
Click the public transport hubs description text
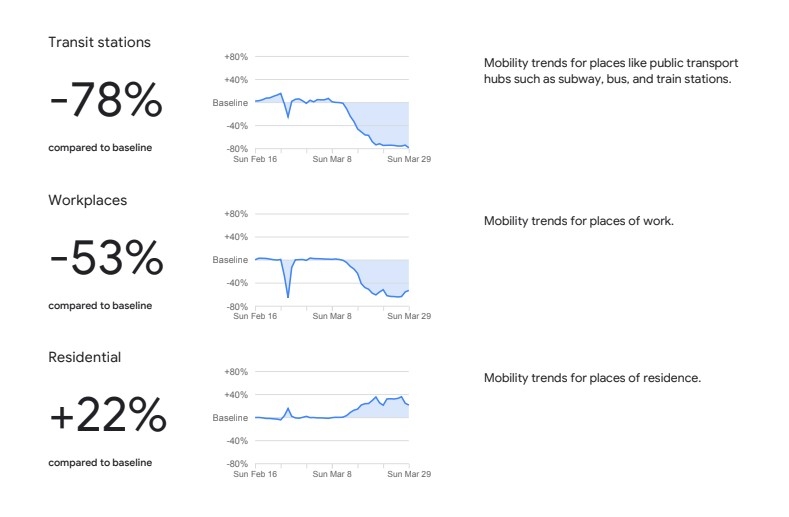tap(610, 70)
